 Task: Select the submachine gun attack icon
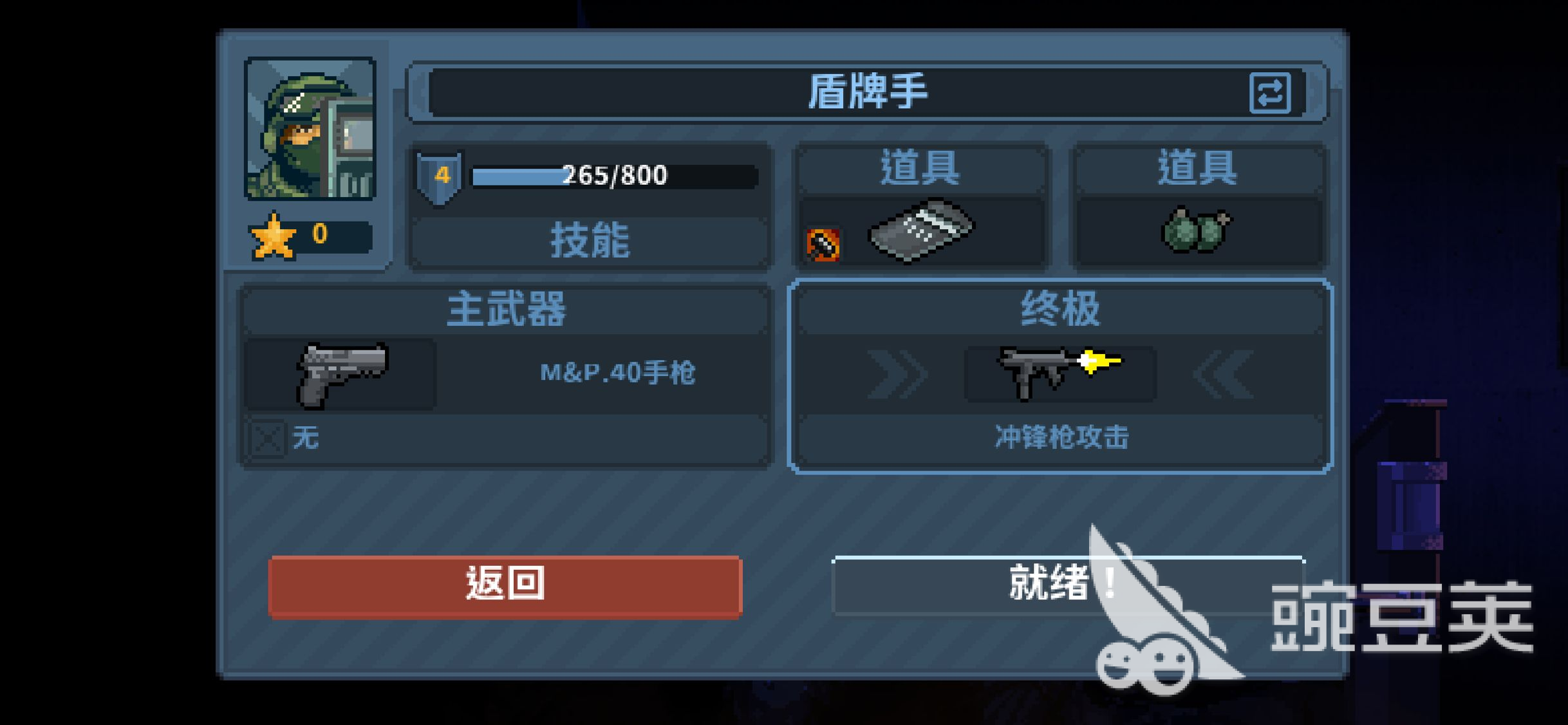[x=1060, y=373]
